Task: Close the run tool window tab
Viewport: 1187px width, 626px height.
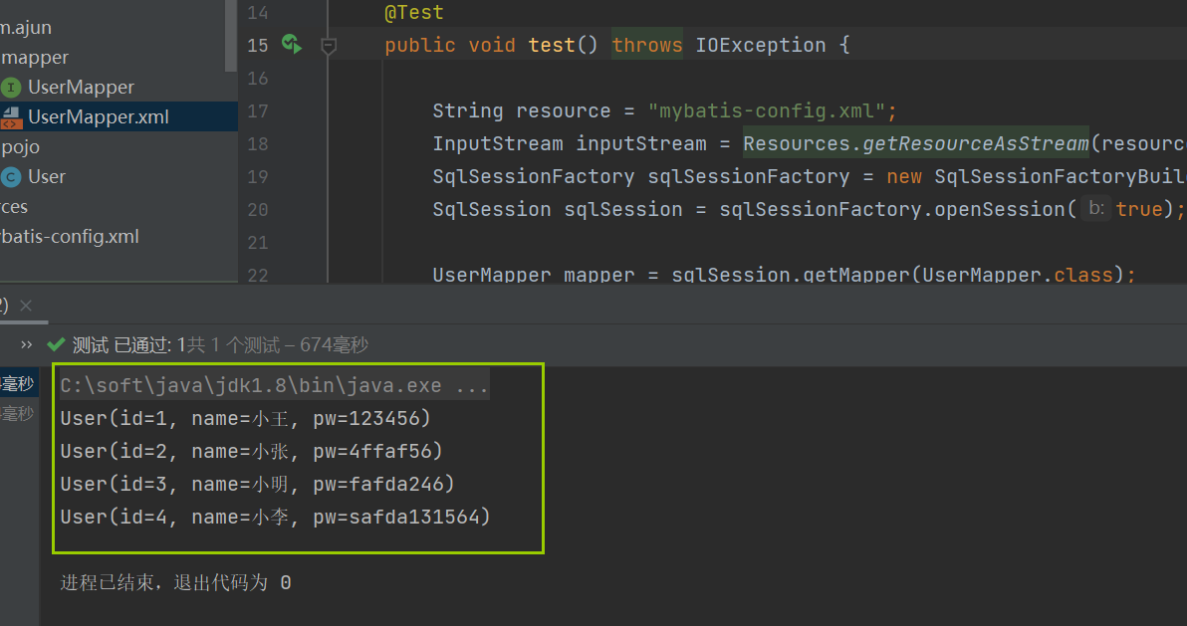Action: click(26, 305)
